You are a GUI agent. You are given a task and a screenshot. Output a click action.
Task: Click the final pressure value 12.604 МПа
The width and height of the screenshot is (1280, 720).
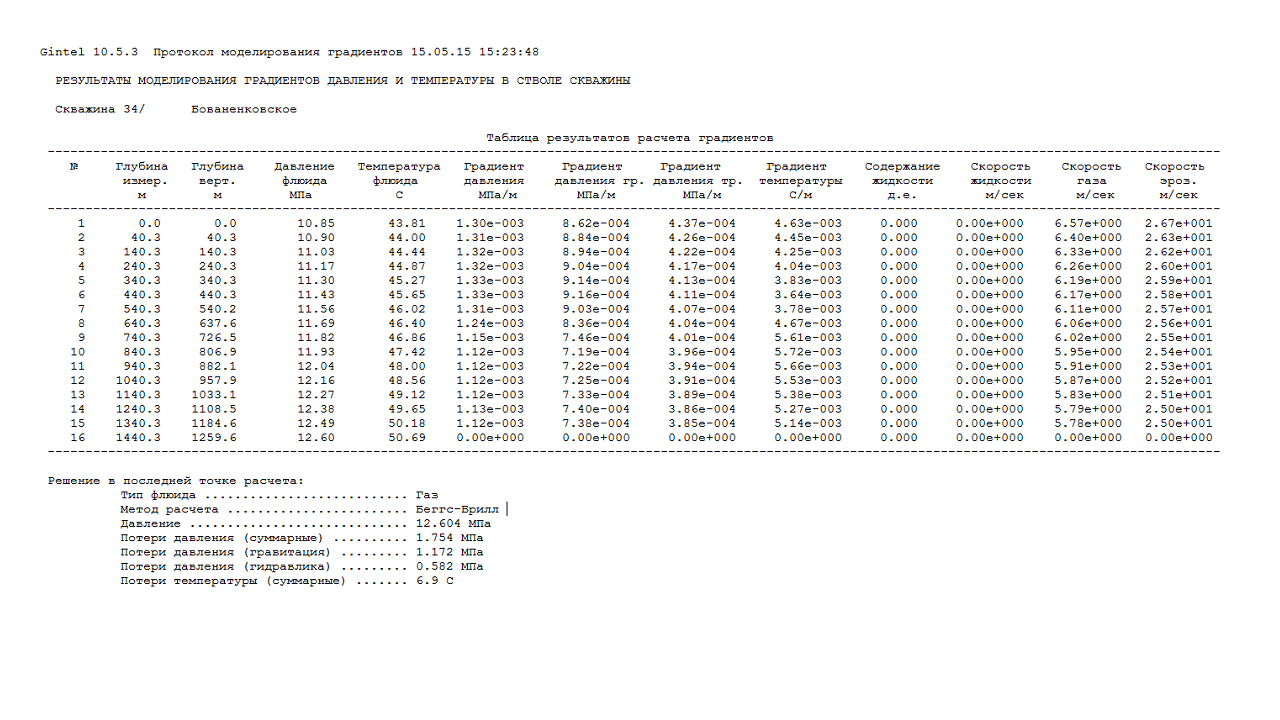coord(453,524)
